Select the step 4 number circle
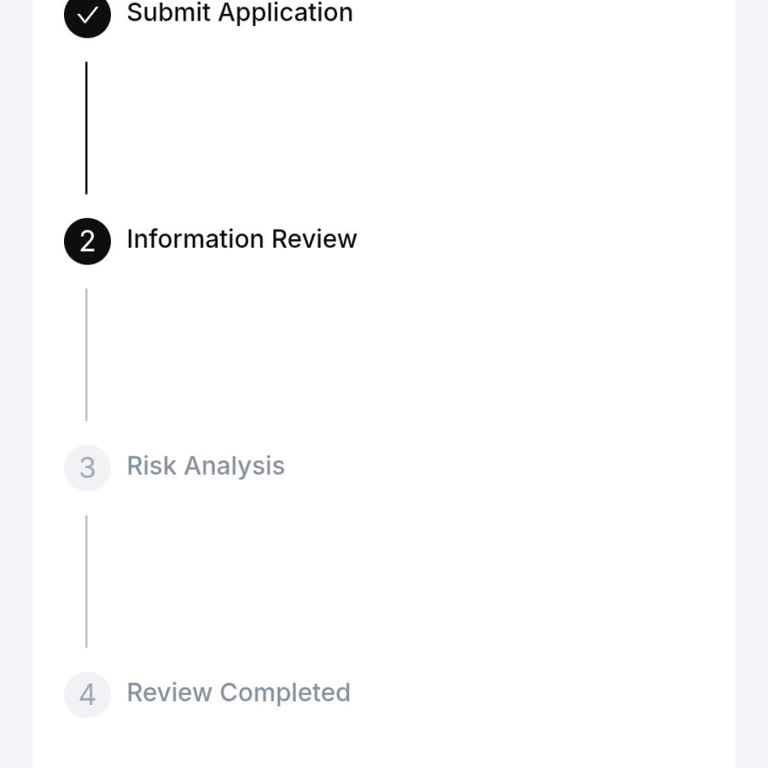 (x=87, y=694)
